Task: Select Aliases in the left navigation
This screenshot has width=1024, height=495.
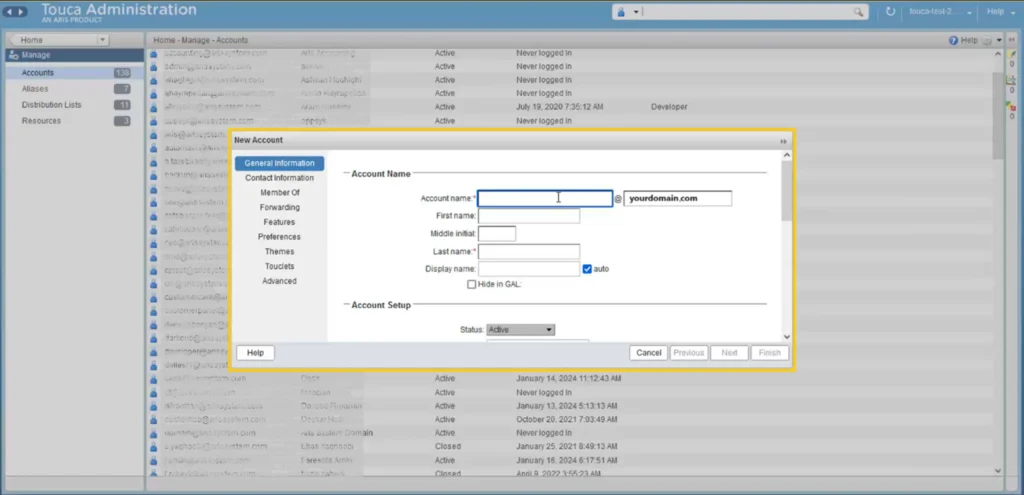Action: click(74, 89)
